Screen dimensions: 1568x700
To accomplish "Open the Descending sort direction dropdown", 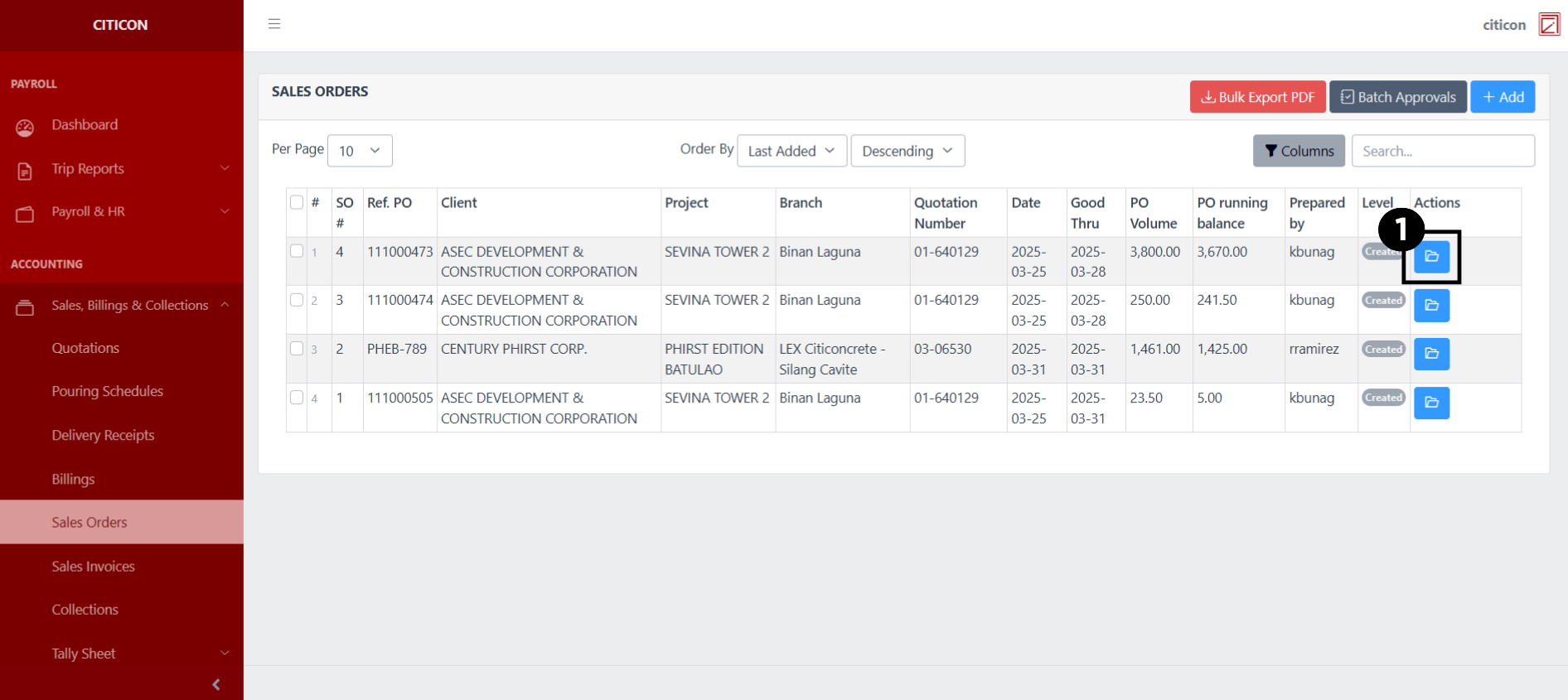I will point(907,151).
